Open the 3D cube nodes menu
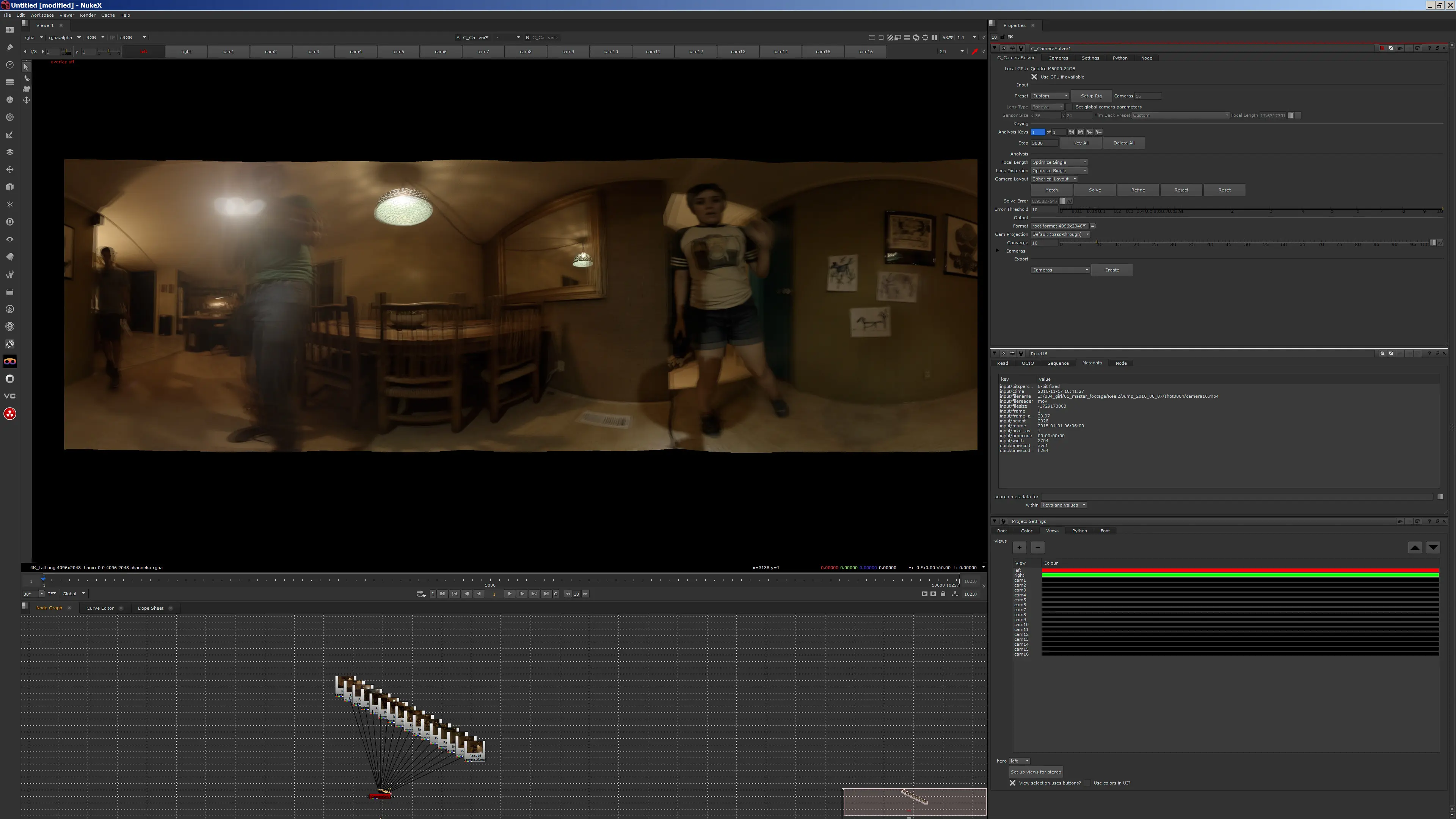The height and width of the screenshot is (819, 1456). (x=9, y=187)
